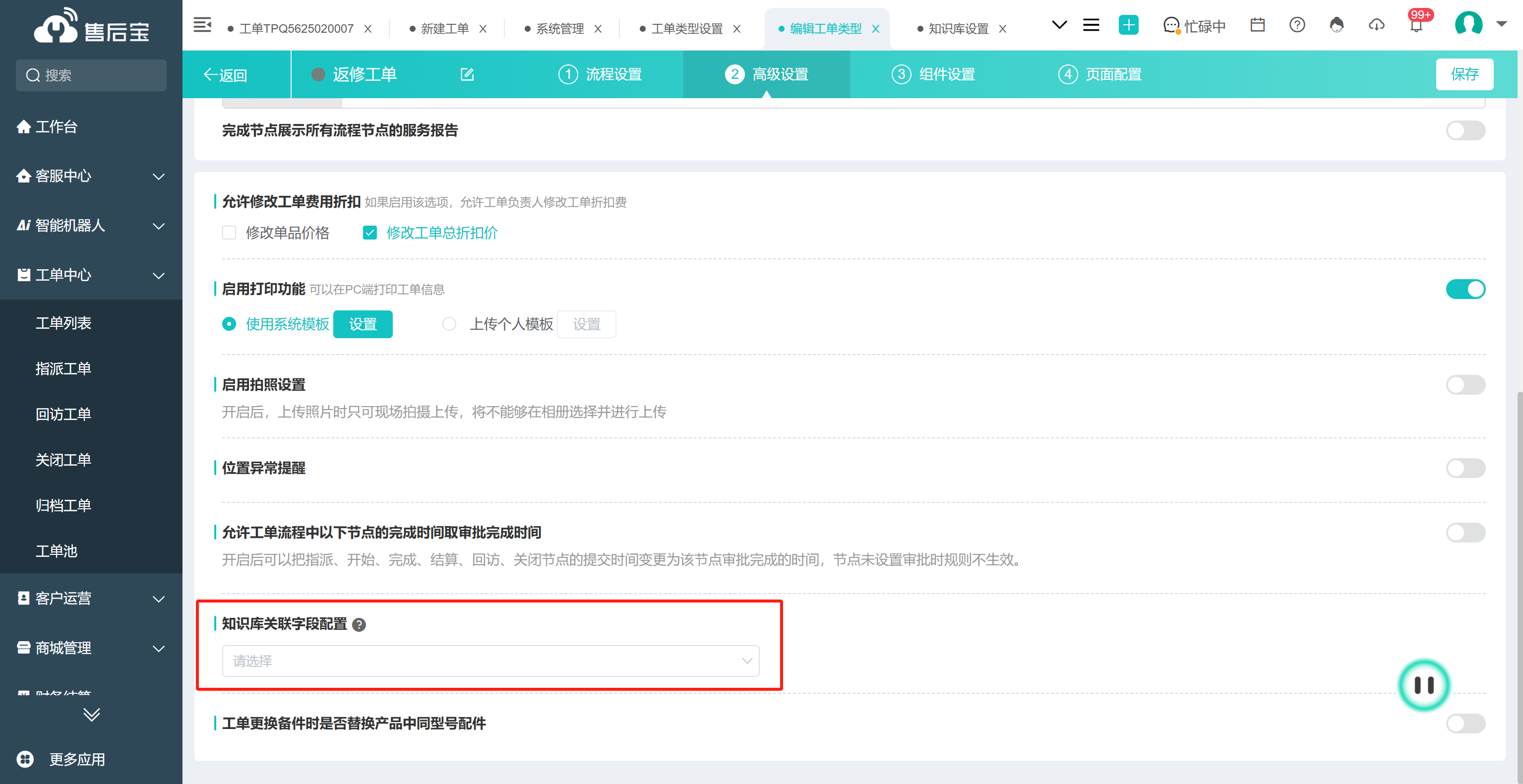This screenshot has width=1523, height=784.
Task: Select the 使用系统模板 radio button
Action: pyautogui.click(x=229, y=324)
